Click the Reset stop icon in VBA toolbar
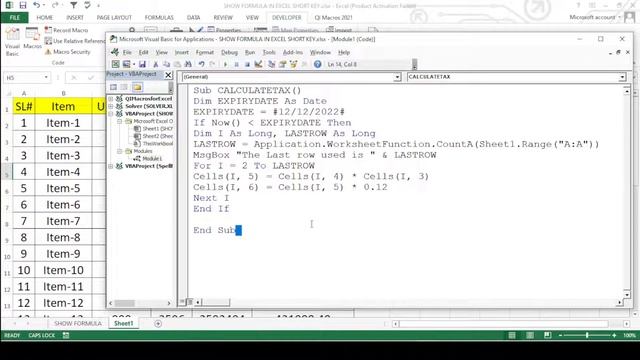Image resolution: width=640 pixels, height=360 pixels. click(247, 64)
